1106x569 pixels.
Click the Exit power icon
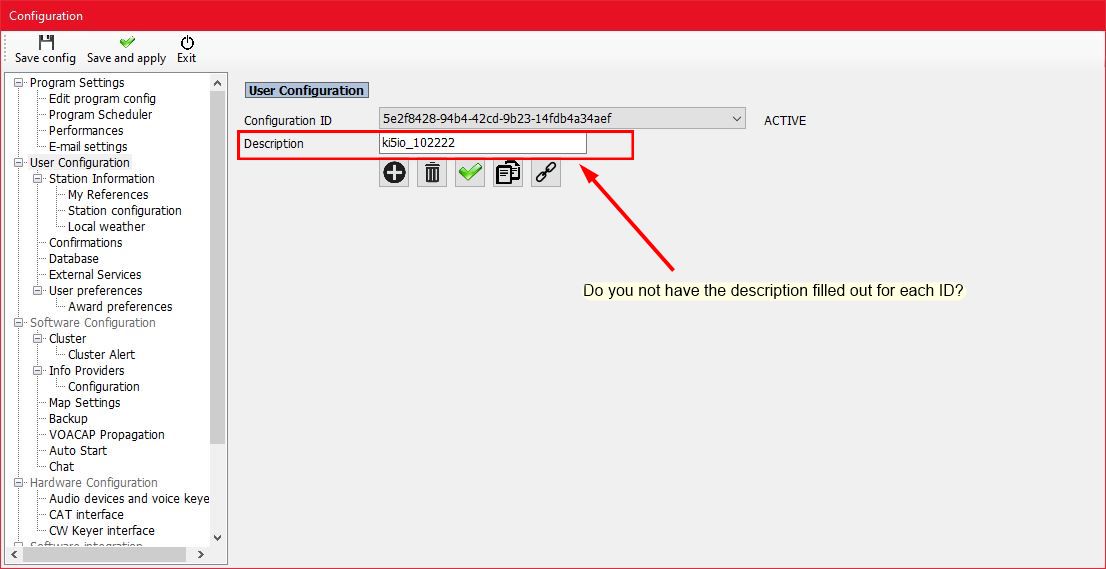(x=187, y=42)
